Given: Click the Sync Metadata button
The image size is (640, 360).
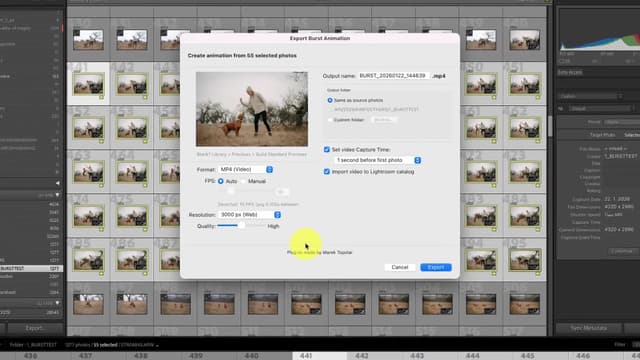Looking at the screenshot, I should point(589,328).
